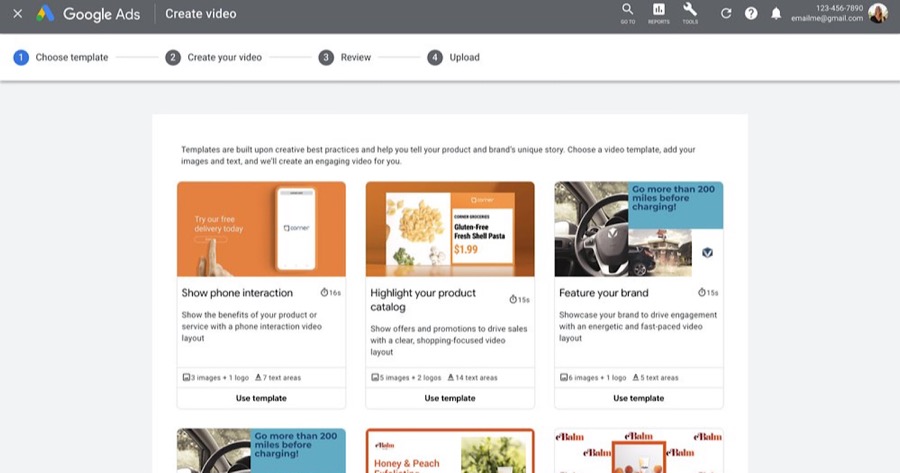Image resolution: width=900 pixels, height=473 pixels.
Task: Open the Tools wrench icon
Action: (x=690, y=13)
